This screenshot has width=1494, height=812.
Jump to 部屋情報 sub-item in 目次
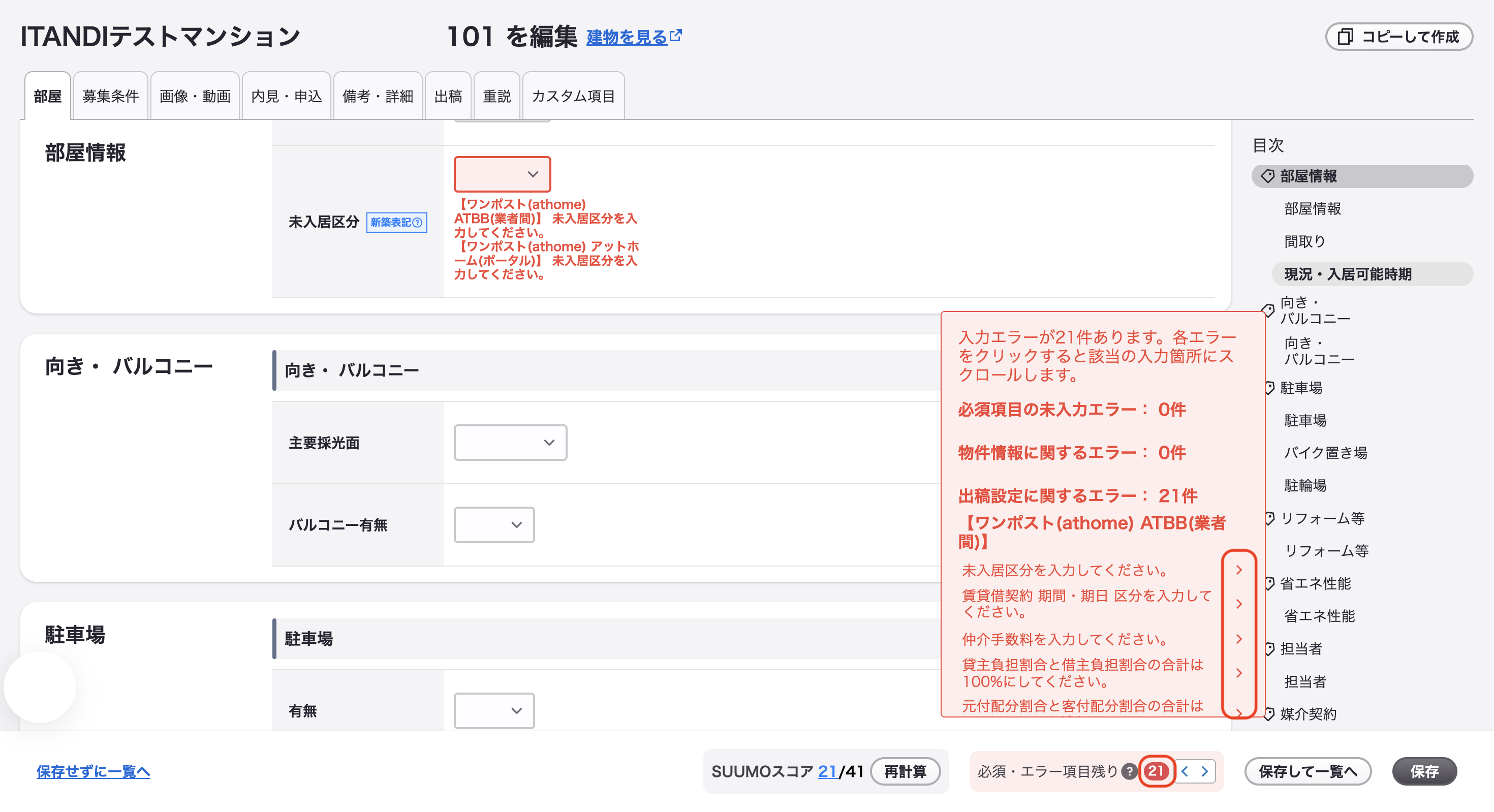[1313, 208]
